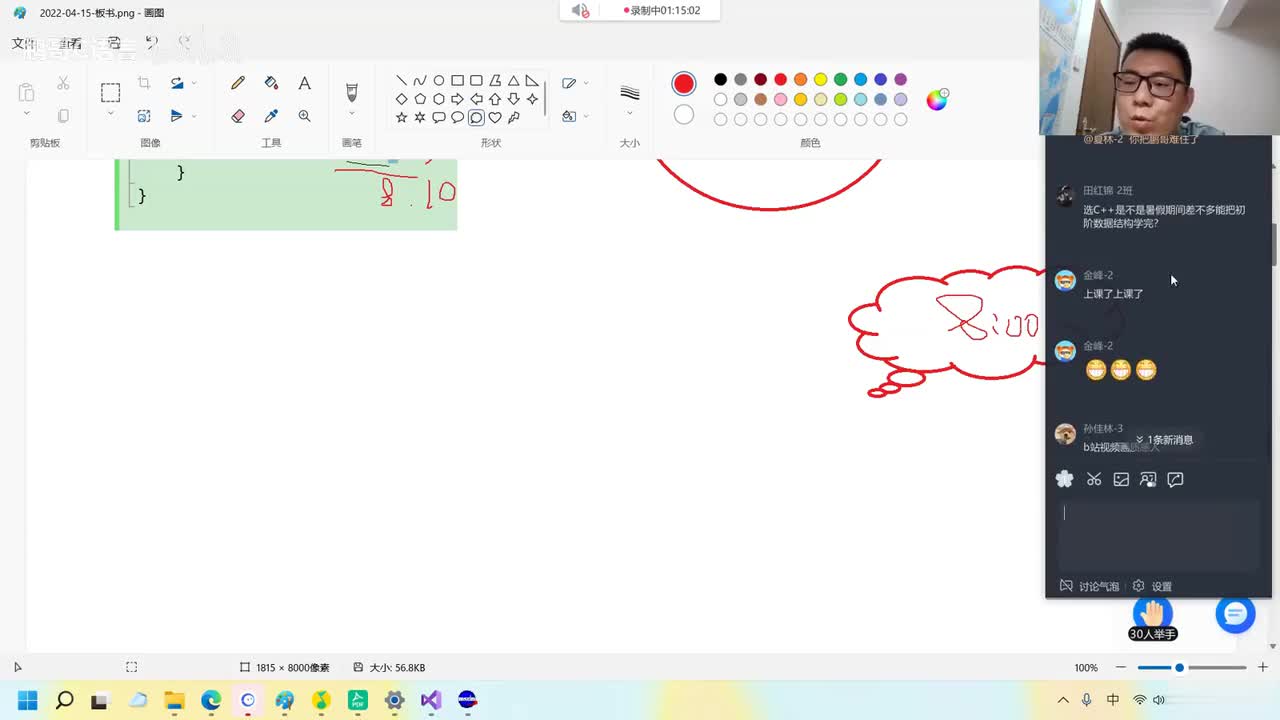Pick the green color swatch
Viewport: 1280px width, 720px height.
(840, 80)
